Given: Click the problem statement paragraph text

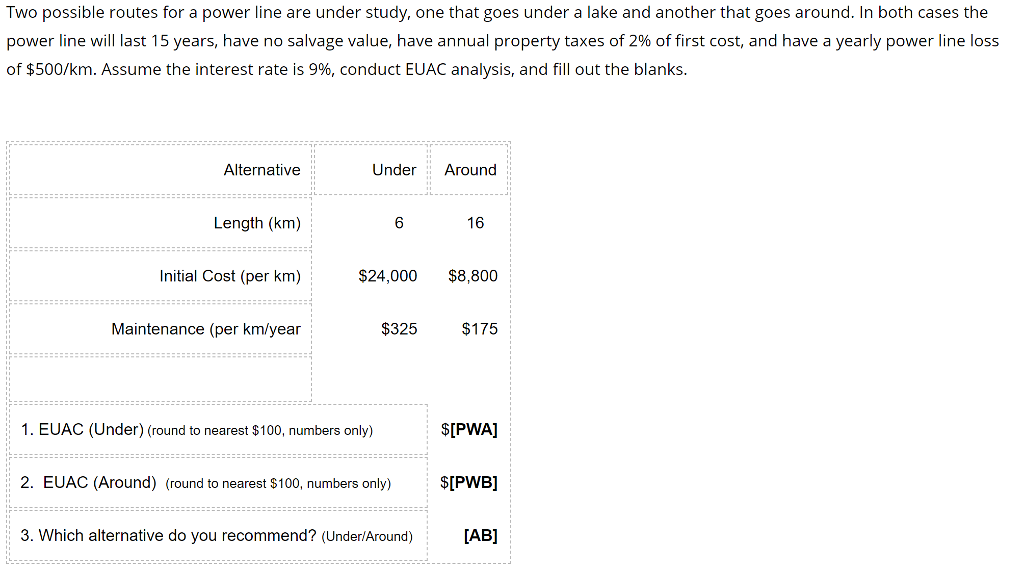Looking at the screenshot, I should point(503,40).
